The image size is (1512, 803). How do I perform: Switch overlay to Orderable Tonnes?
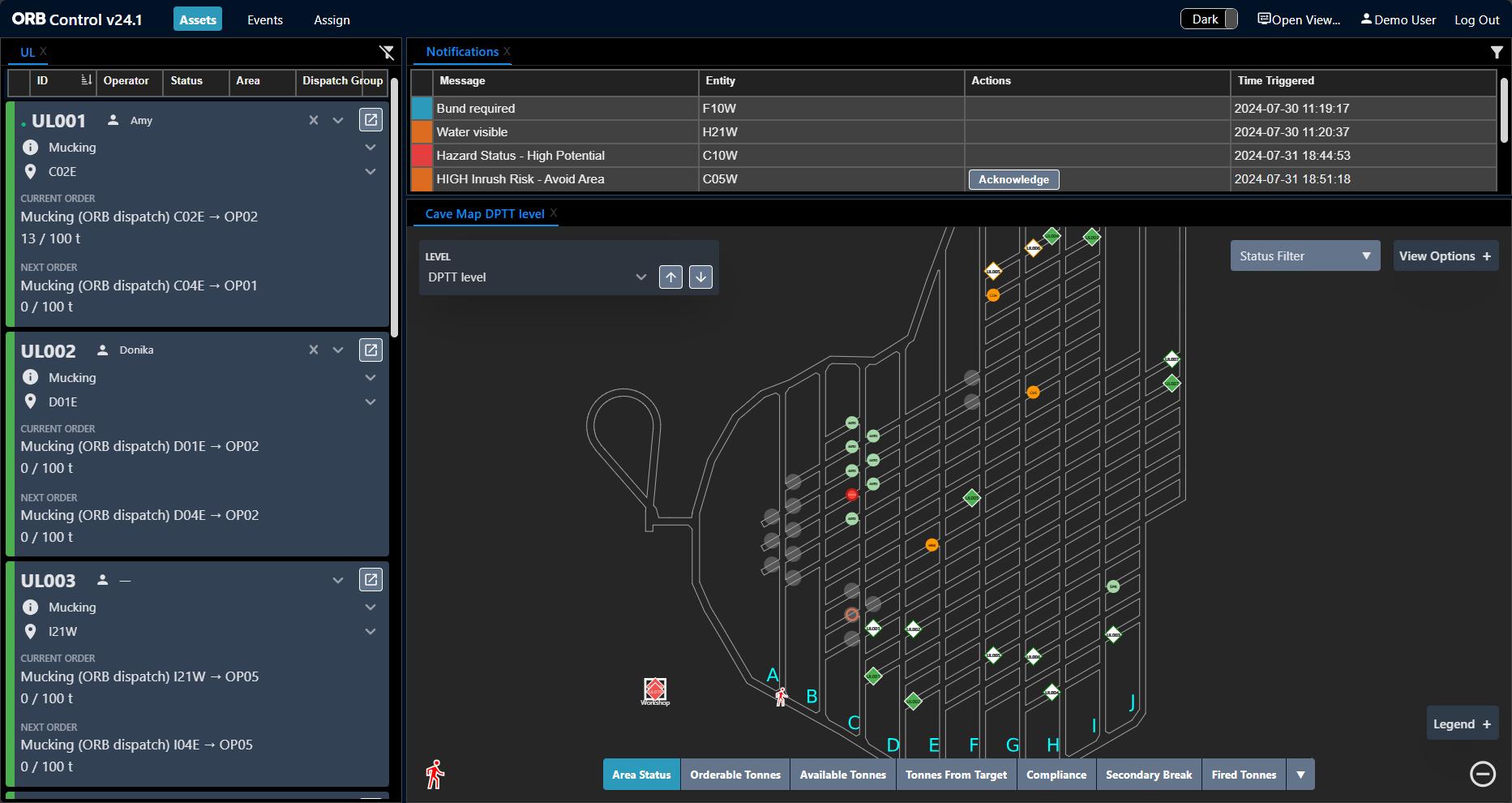point(735,775)
